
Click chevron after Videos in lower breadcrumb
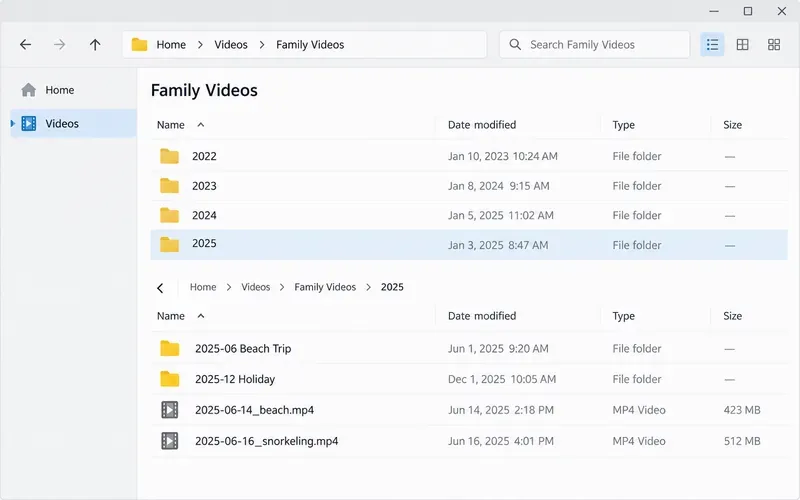pos(282,287)
